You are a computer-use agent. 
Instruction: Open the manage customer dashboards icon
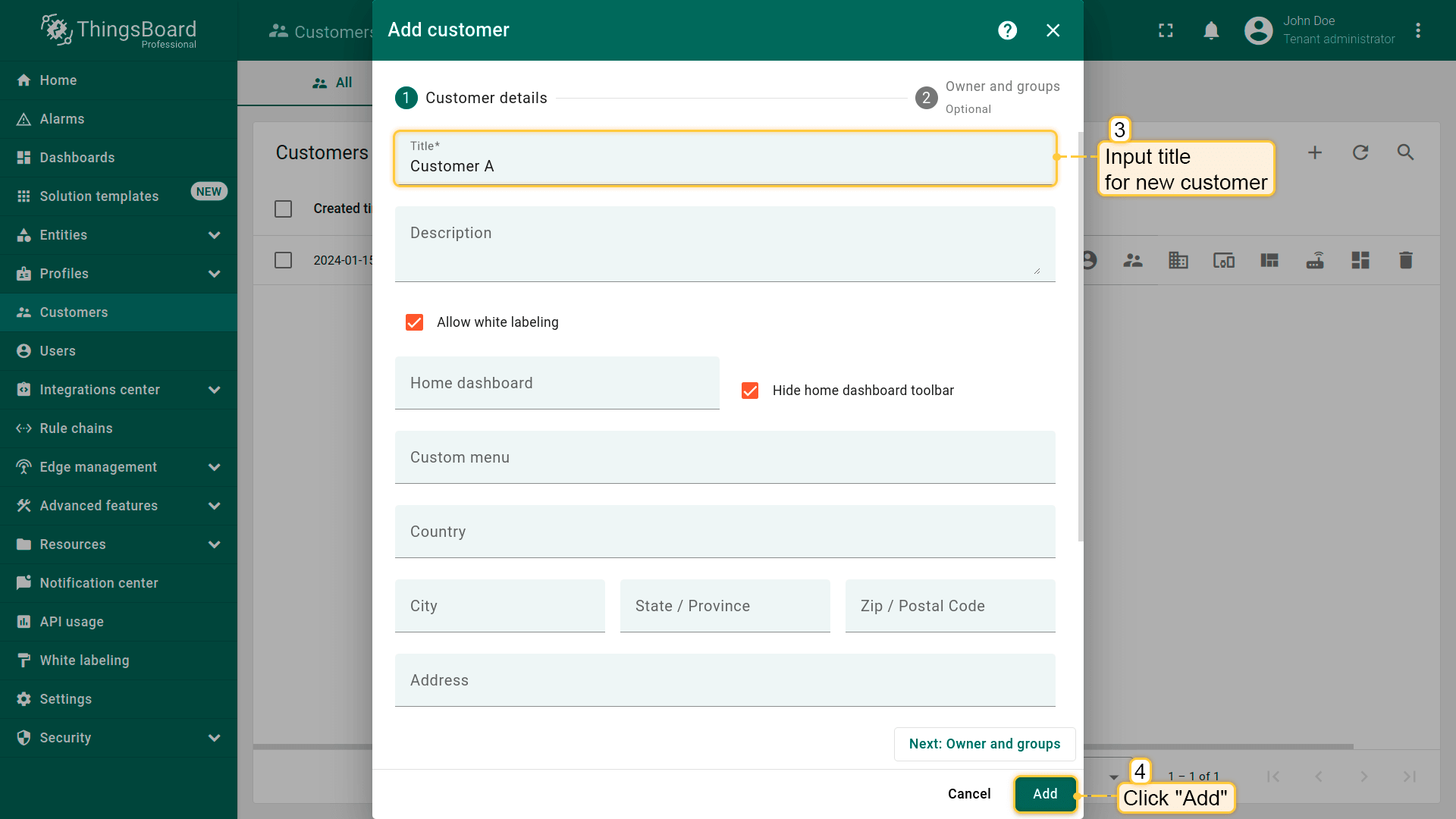point(1360,260)
